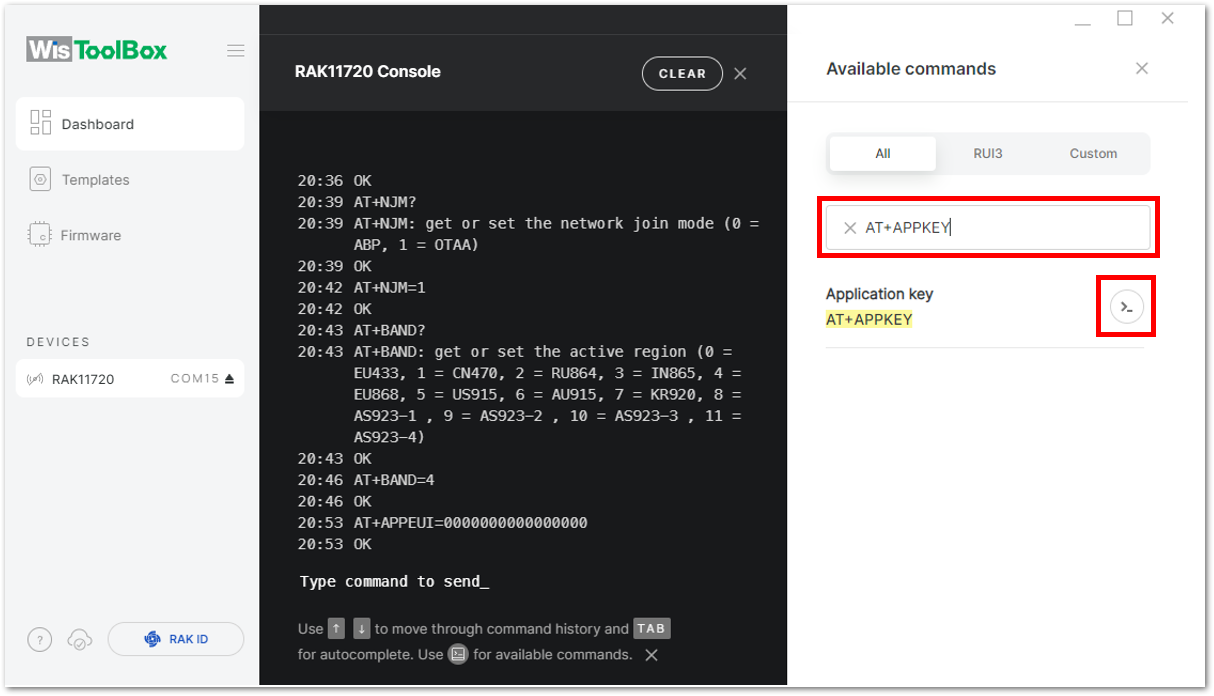The height and width of the screenshot is (696, 1214).
Task: Close the RAK11720 Console panel
Action: [x=740, y=73]
